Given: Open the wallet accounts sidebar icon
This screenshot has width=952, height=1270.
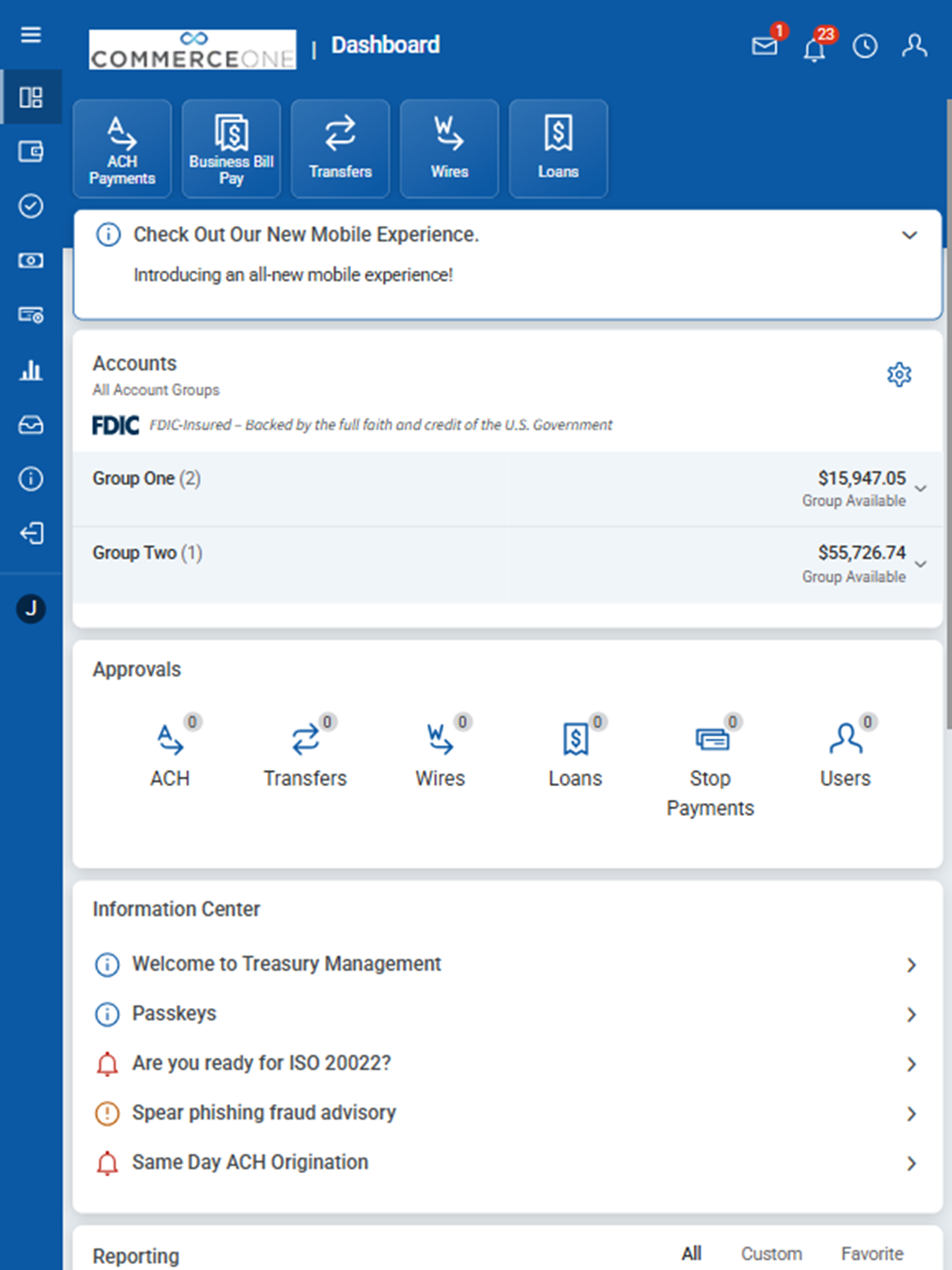Looking at the screenshot, I should [x=31, y=151].
